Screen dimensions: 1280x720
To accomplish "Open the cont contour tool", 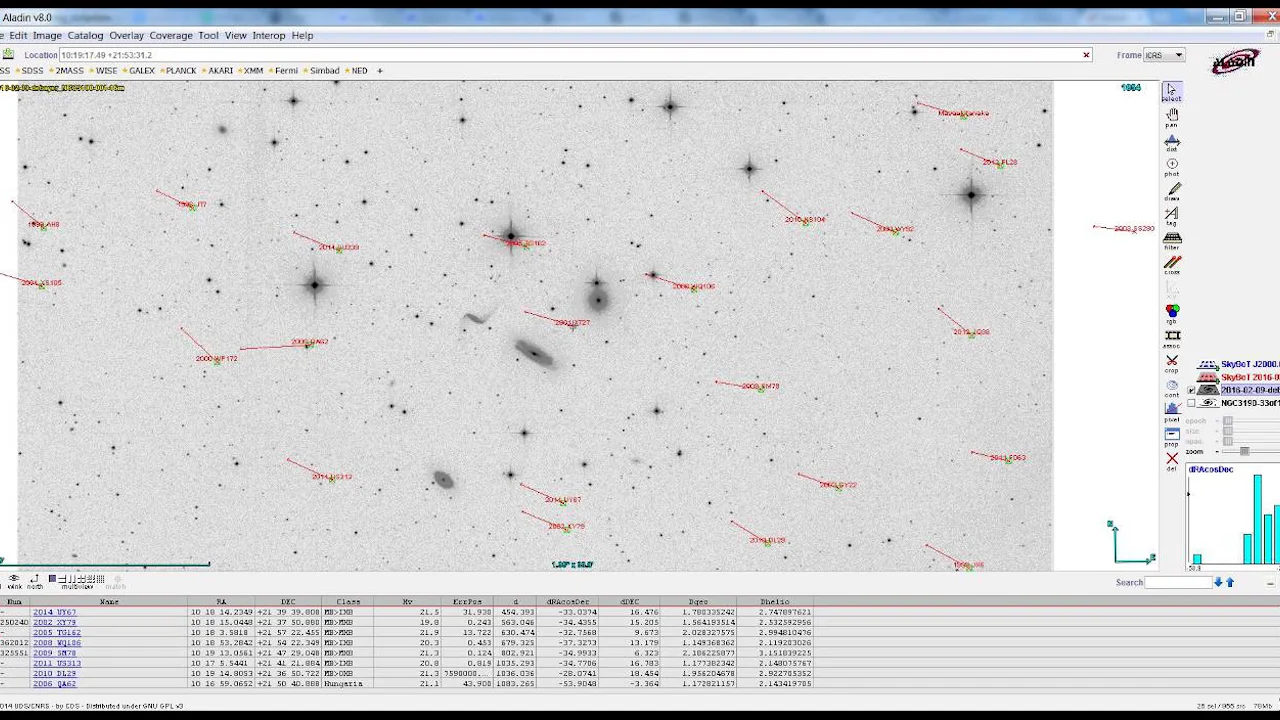I will [x=1172, y=387].
